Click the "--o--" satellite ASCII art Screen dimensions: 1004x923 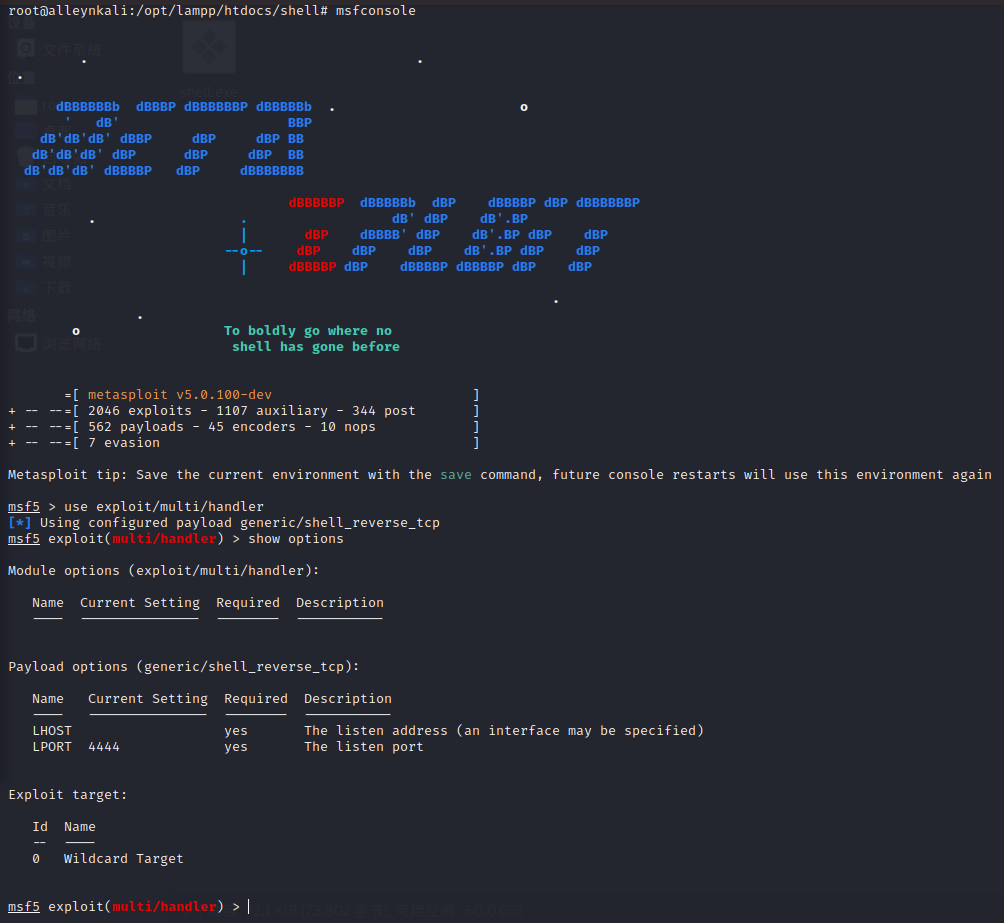[243, 250]
